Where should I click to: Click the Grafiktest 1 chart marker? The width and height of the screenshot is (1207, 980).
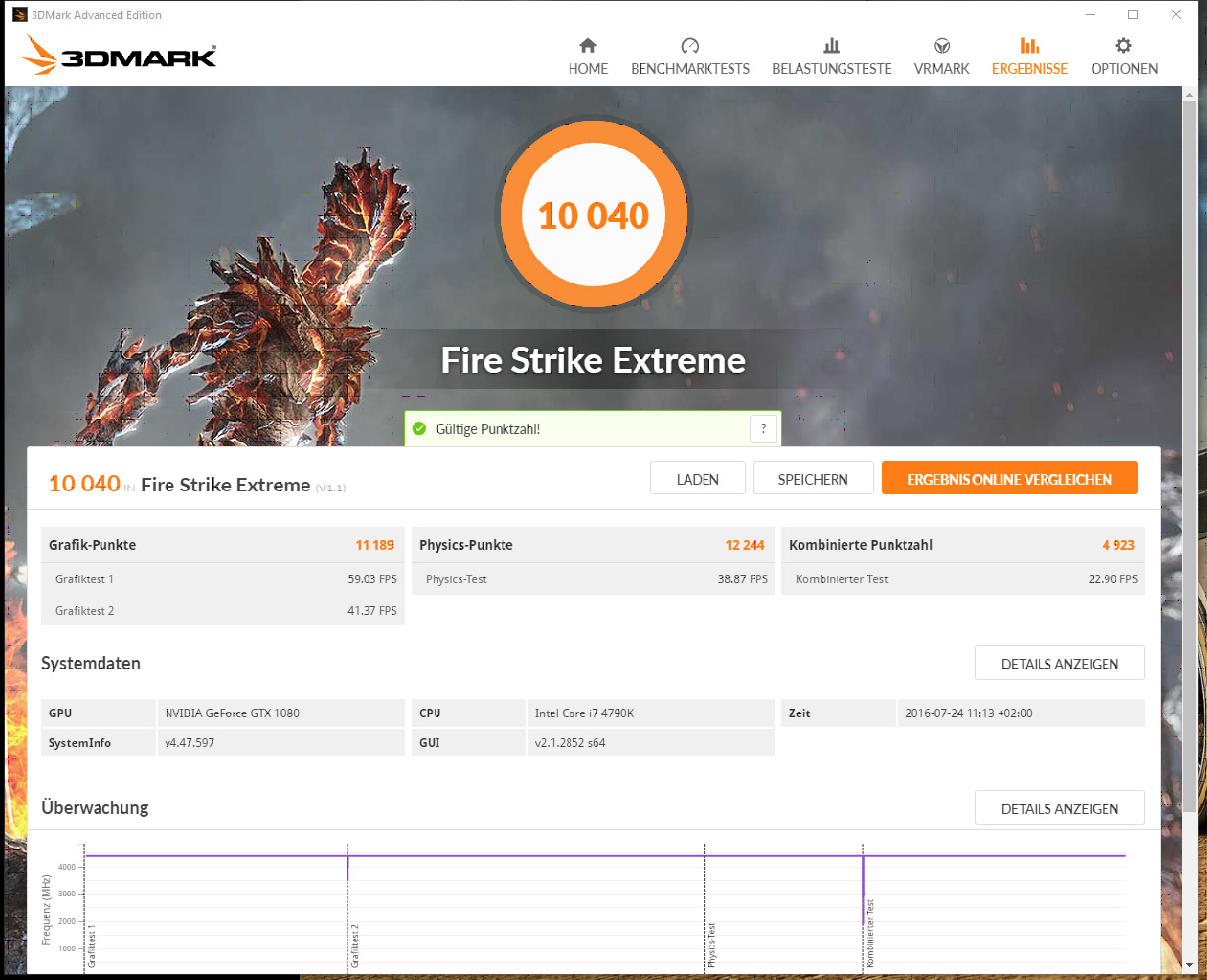(92, 947)
